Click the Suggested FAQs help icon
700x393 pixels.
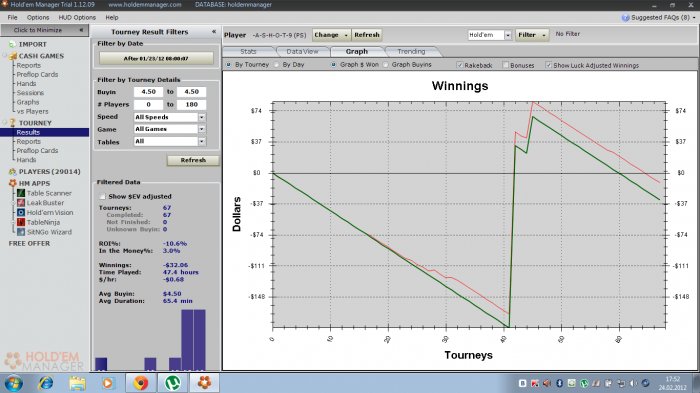pos(625,17)
